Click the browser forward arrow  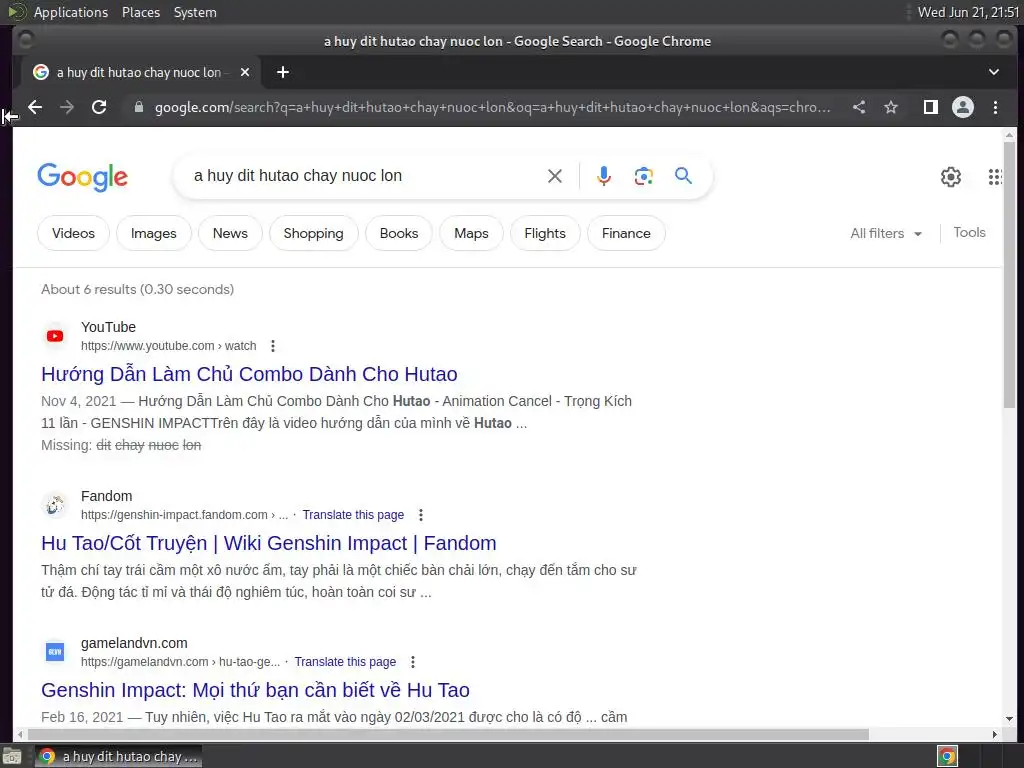point(67,107)
